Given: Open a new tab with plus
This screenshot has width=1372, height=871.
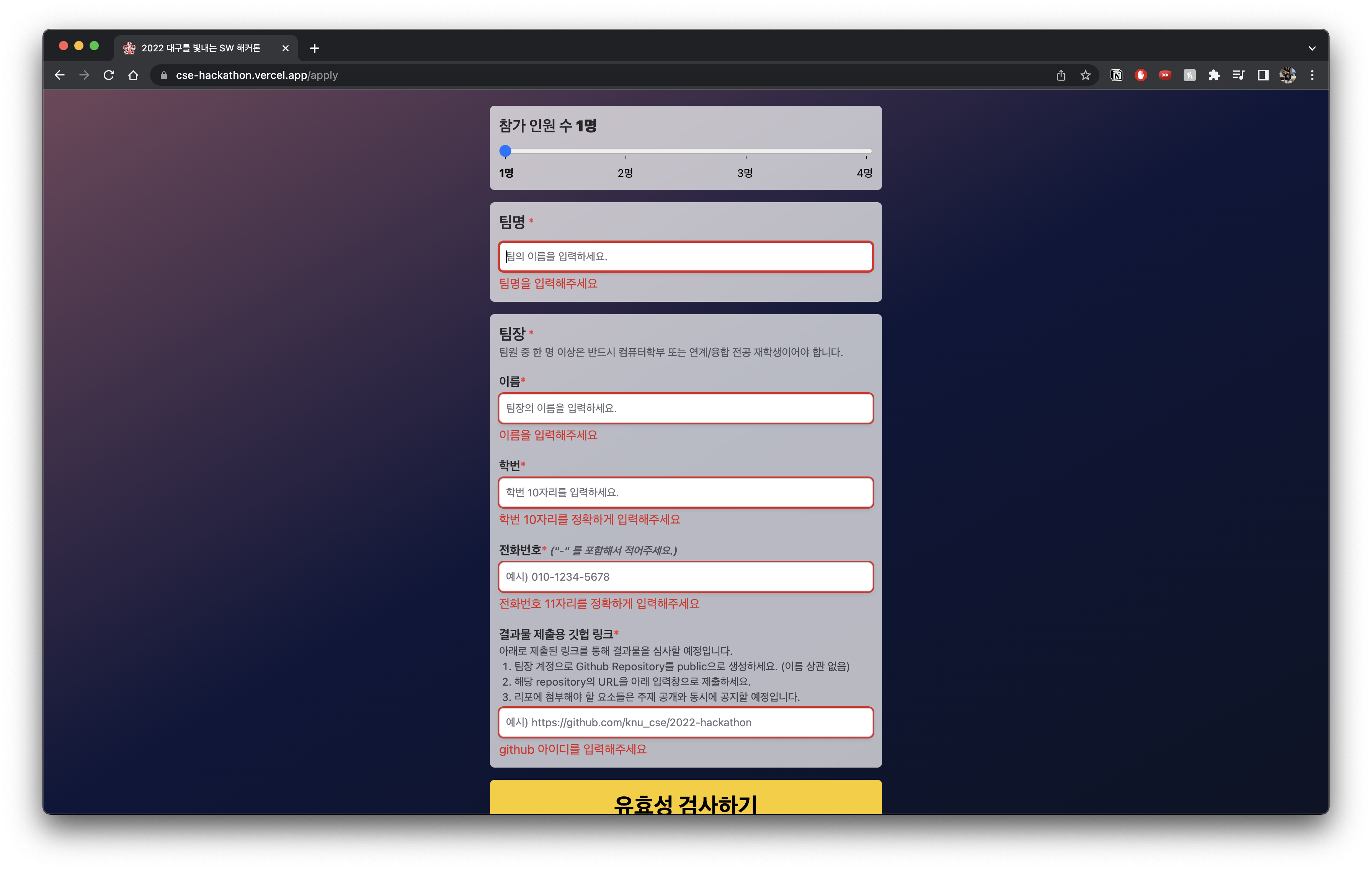Looking at the screenshot, I should 315,48.
